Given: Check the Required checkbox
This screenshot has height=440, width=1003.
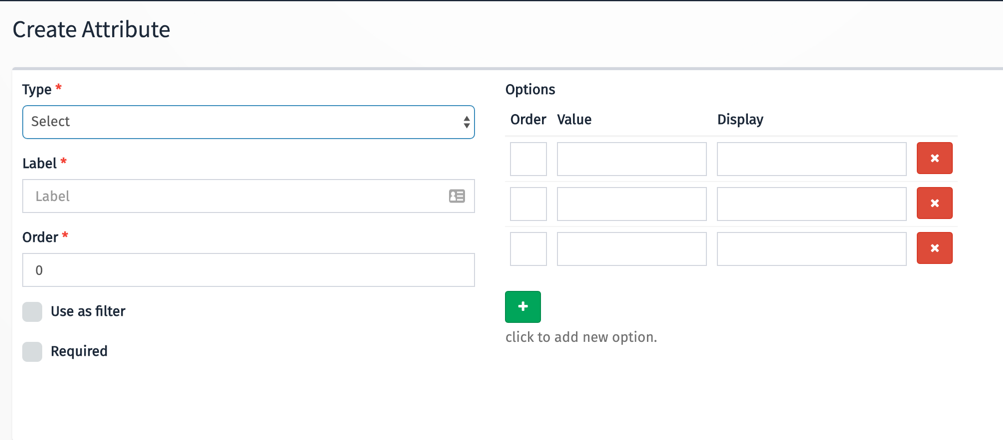Looking at the screenshot, I should tap(33, 352).
